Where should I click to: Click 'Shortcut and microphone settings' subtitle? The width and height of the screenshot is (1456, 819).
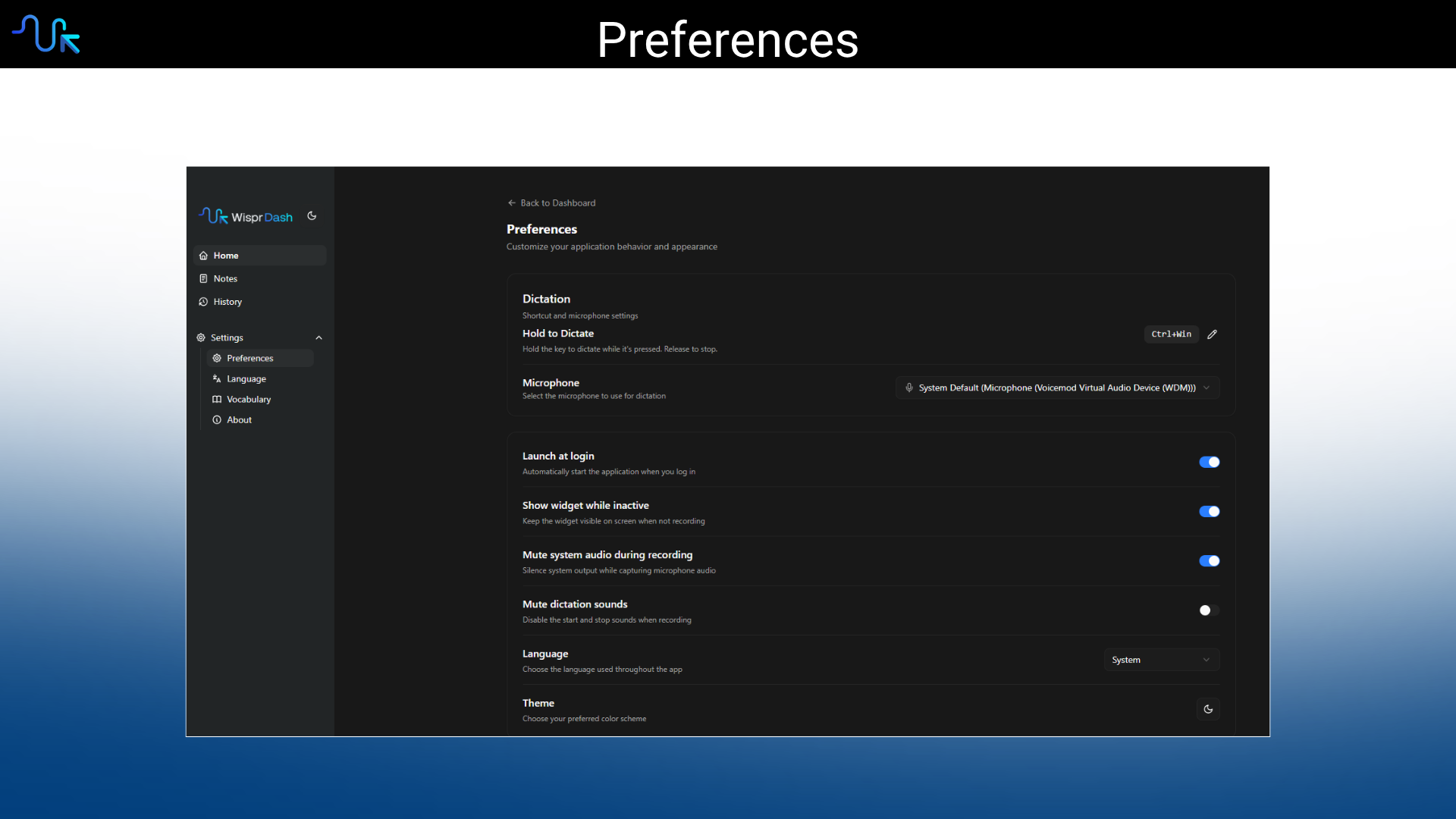coord(580,315)
